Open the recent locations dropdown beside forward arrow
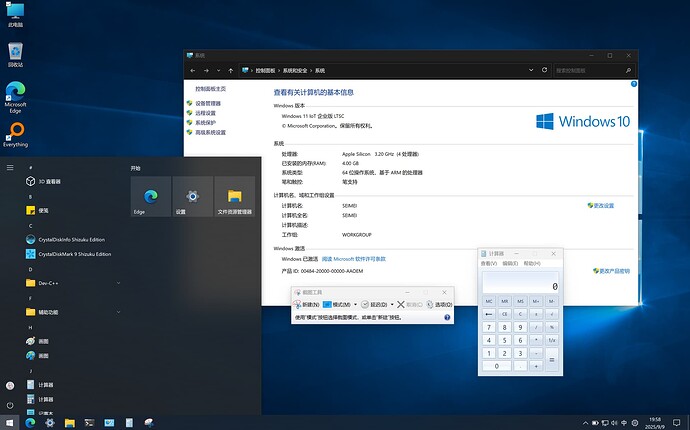The width and height of the screenshot is (690, 430). point(219,70)
